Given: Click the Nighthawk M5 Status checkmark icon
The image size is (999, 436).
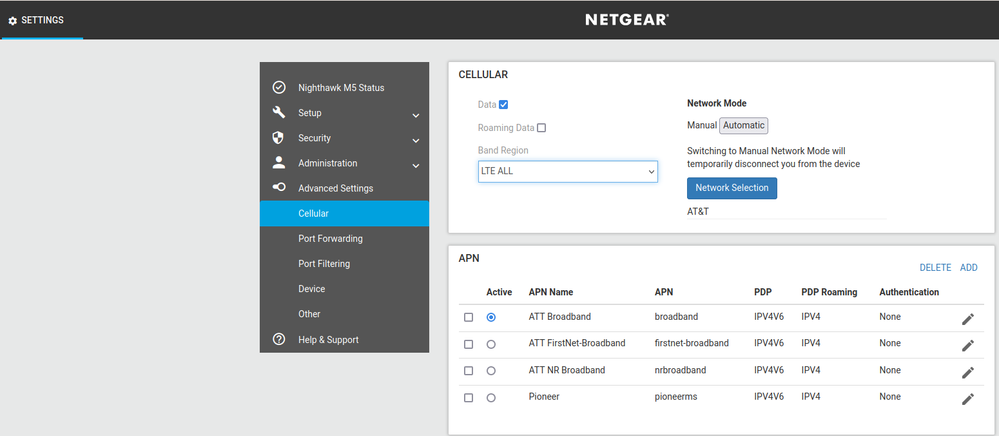Looking at the screenshot, I should 278,87.
